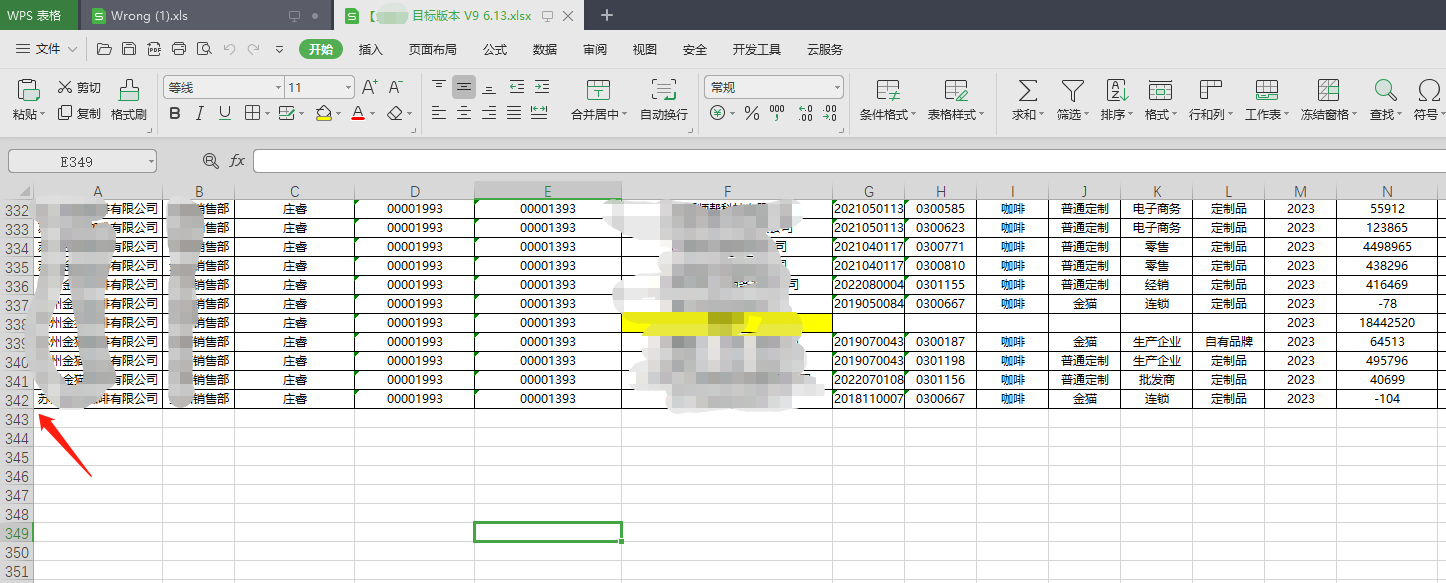Export to PDF icon in quick toolbar
Viewport: 1446px width, 583px height.
click(x=154, y=49)
